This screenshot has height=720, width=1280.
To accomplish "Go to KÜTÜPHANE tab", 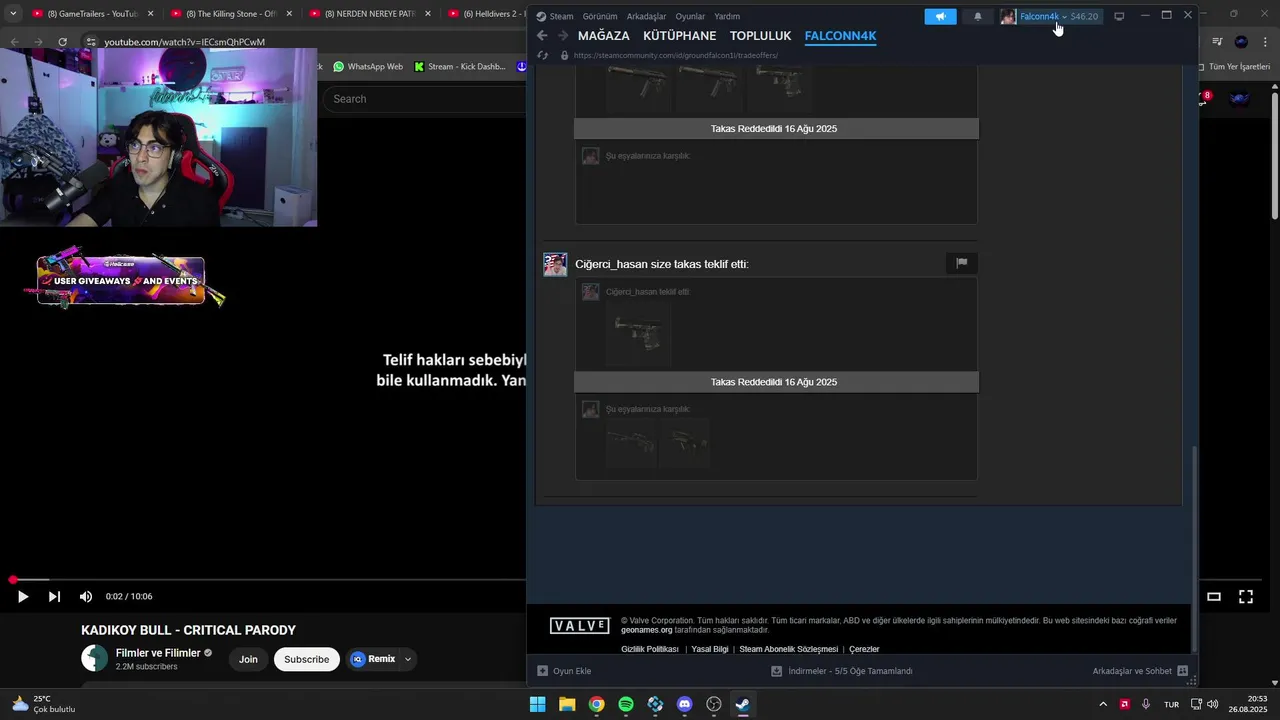I will 680,36.
